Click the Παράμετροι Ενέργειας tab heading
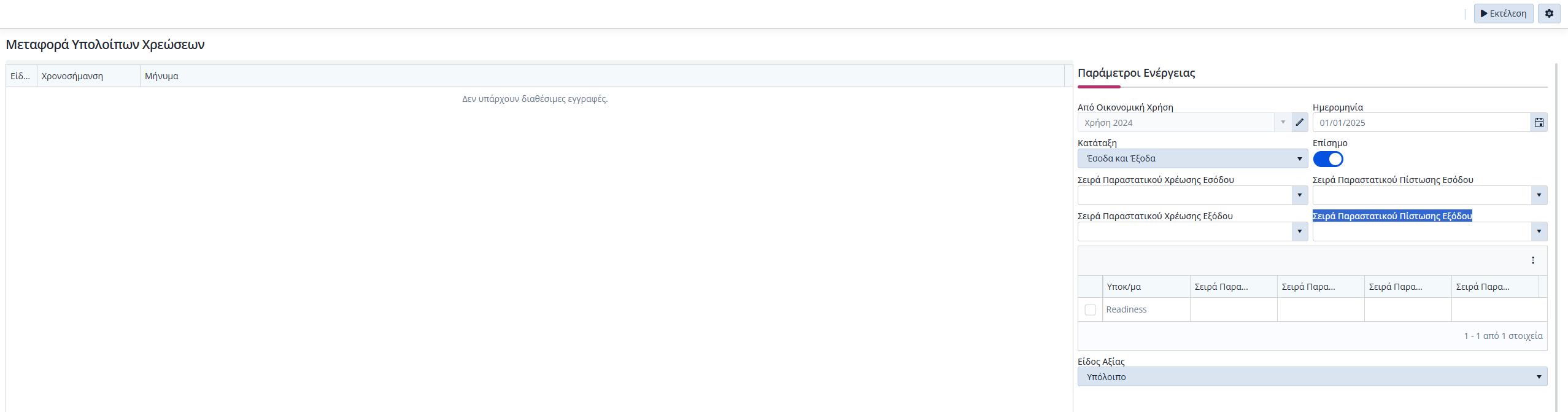The height and width of the screenshot is (412, 1568). pos(1136,73)
